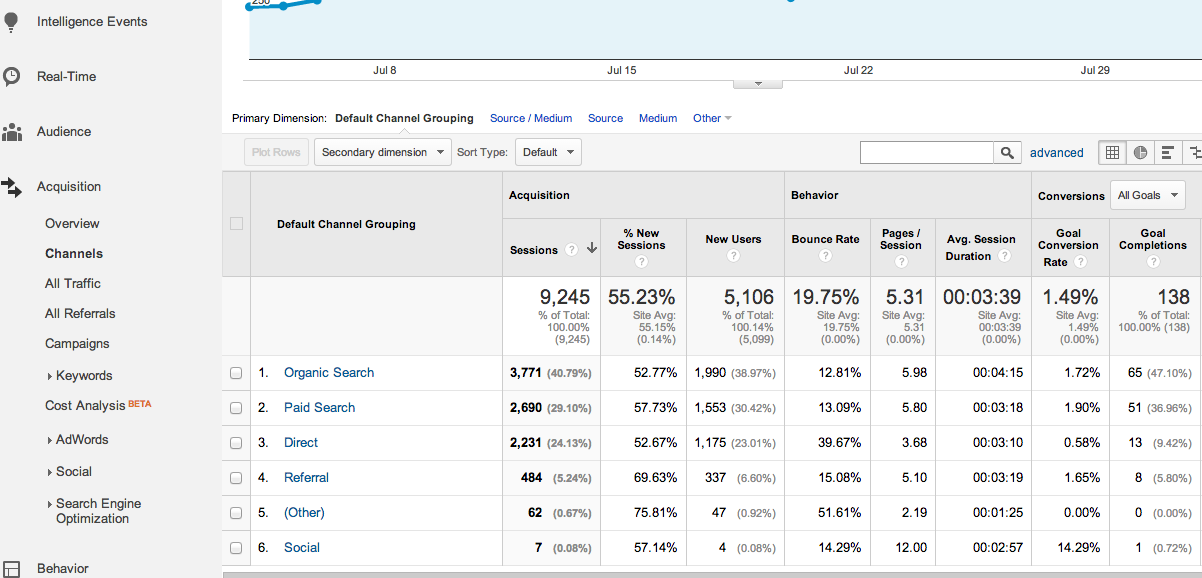The width and height of the screenshot is (1202, 578).
Task: Select the performance bar view icon
Action: (x=1168, y=152)
